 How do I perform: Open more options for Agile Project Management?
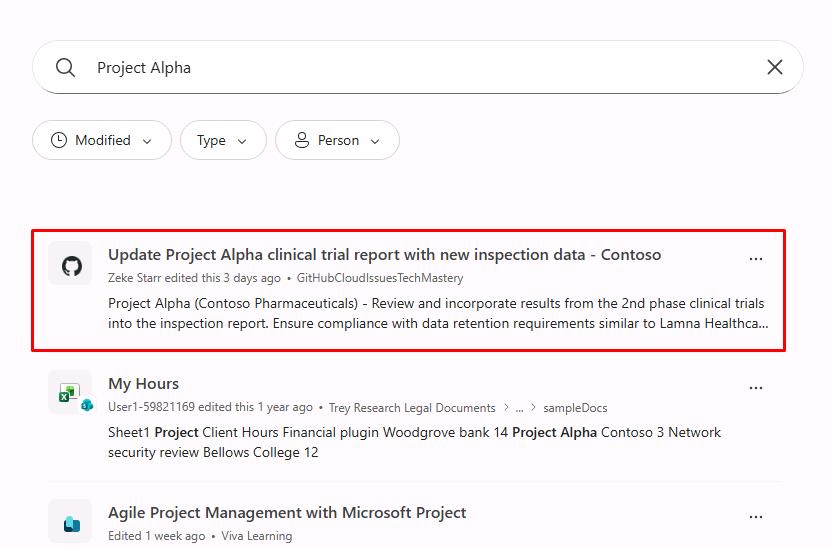[x=756, y=517]
